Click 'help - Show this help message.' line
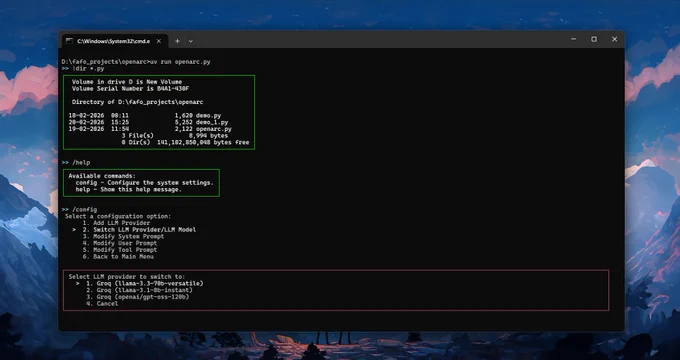The image size is (680, 360). coord(128,189)
